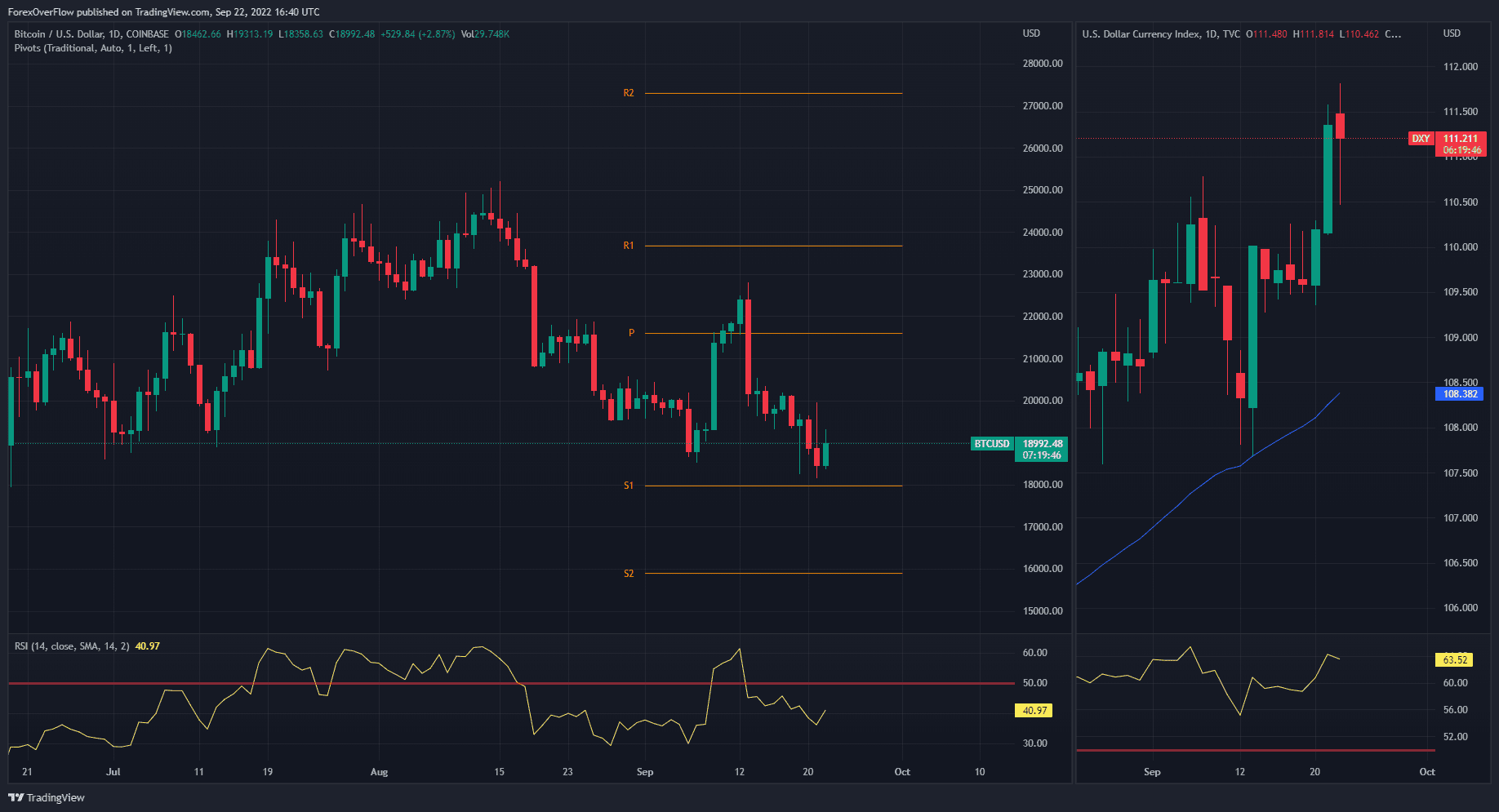
Task: Click the +529.84 (+2.87%) change value
Action: click(417, 34)
